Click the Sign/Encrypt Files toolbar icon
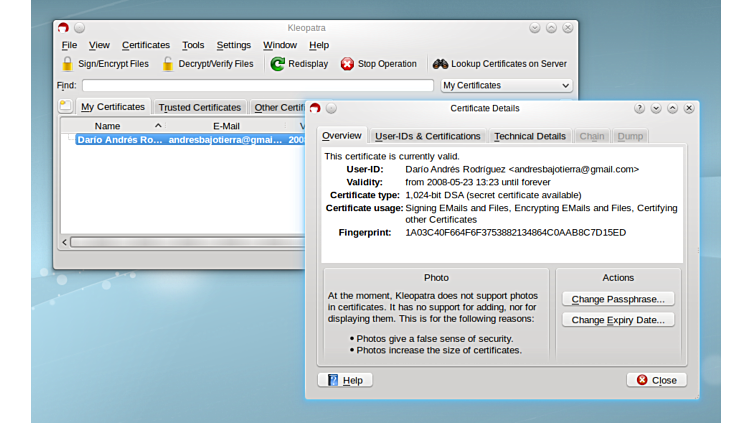This screenshot has width=752, height=423. tap(68, 64)
